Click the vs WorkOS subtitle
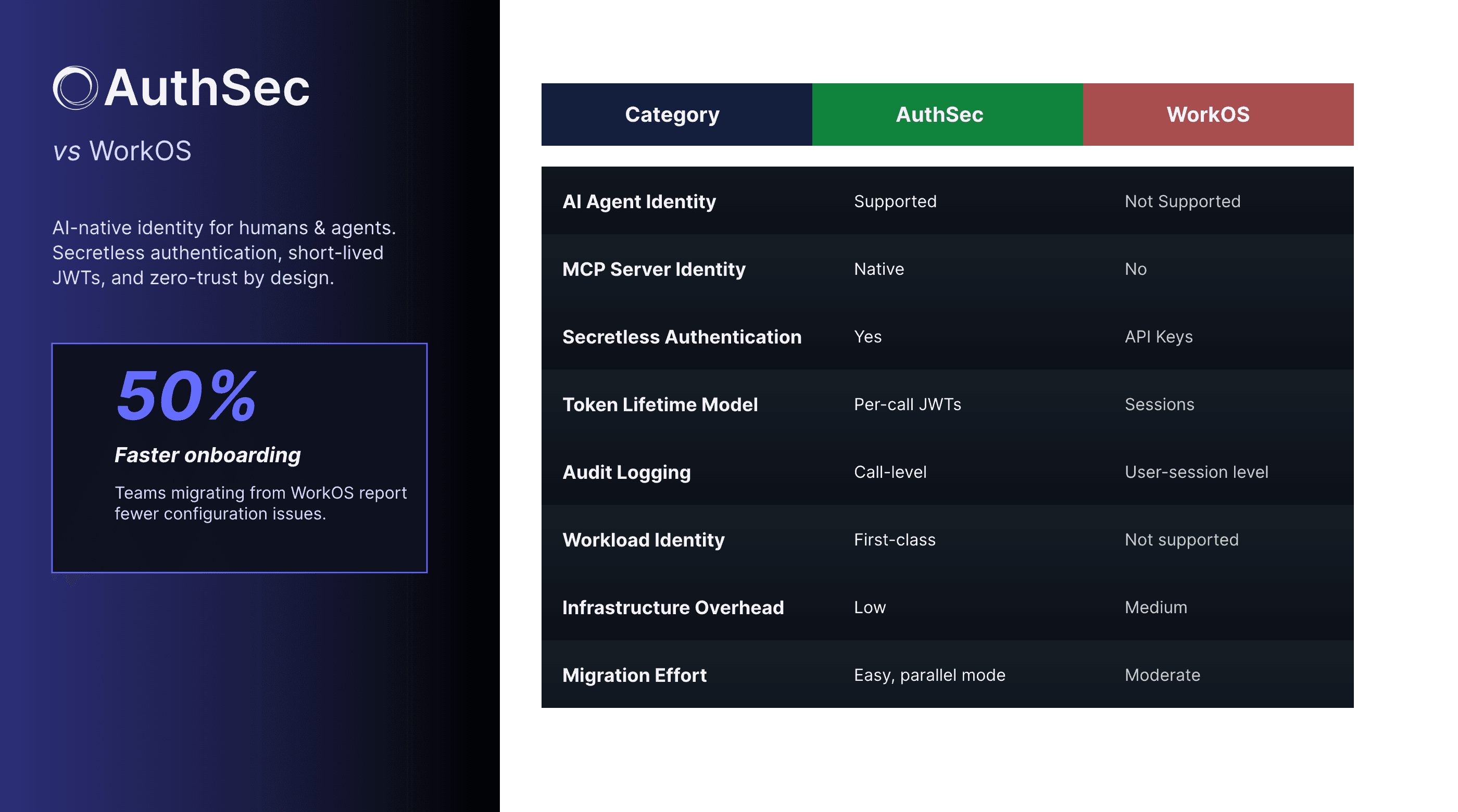The width and height of the screenshot is (1458, 812). [122, 151]
